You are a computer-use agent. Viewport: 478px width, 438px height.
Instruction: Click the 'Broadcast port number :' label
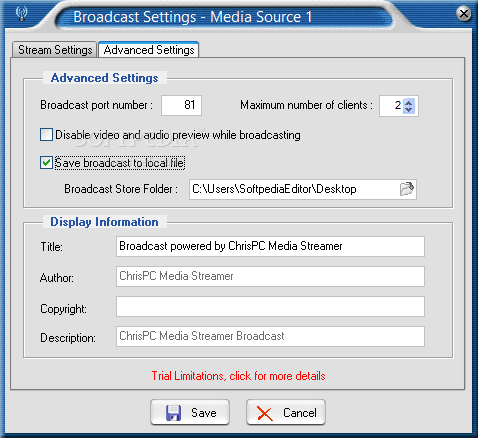(x=97, y=105)
